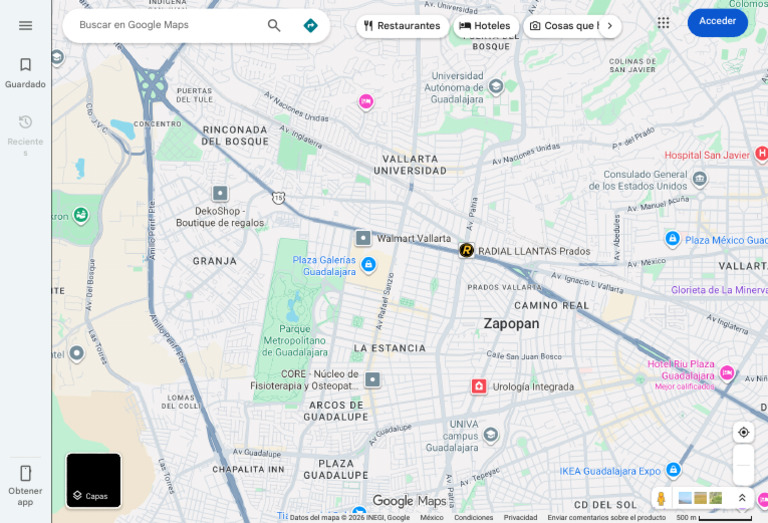Open the Google apps grid
768x523 pixels.
(x=663, y=23)
